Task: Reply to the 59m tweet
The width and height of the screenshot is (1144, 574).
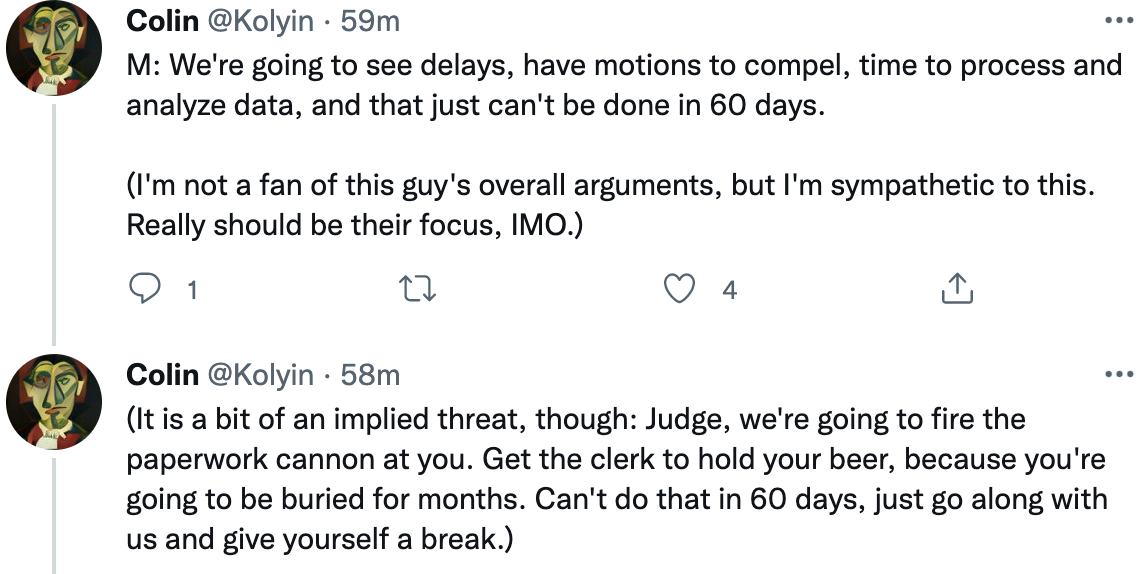Action: tap(144, 289)
